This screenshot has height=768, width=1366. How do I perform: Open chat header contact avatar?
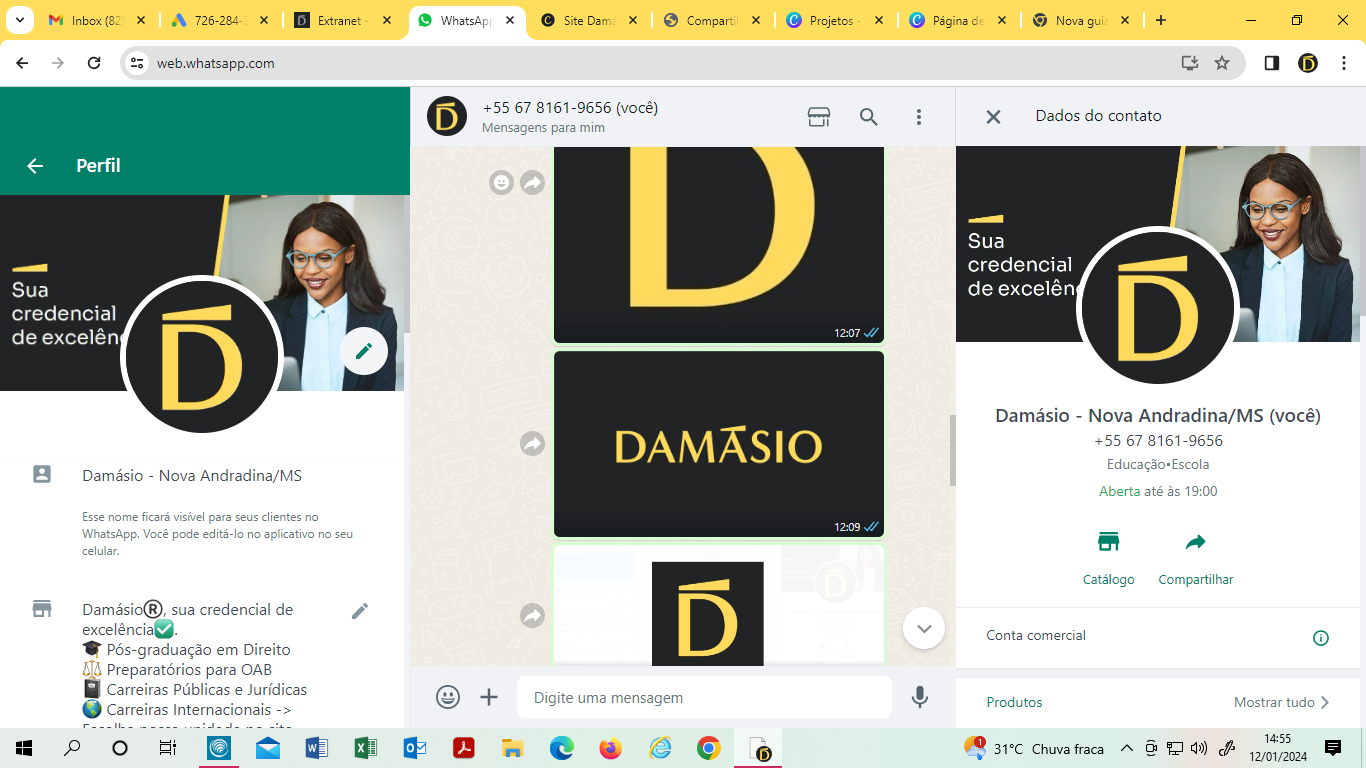point(447,117)
